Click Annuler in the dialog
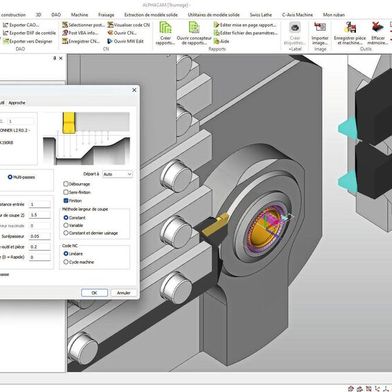This screenshot has height=392, width=392. pyautogui.click(x=124, y=293)
